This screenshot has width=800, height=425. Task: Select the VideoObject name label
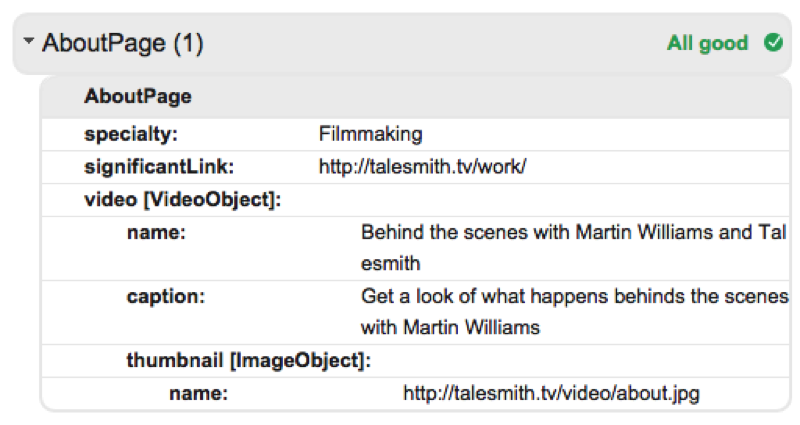[x=156, y=233]
